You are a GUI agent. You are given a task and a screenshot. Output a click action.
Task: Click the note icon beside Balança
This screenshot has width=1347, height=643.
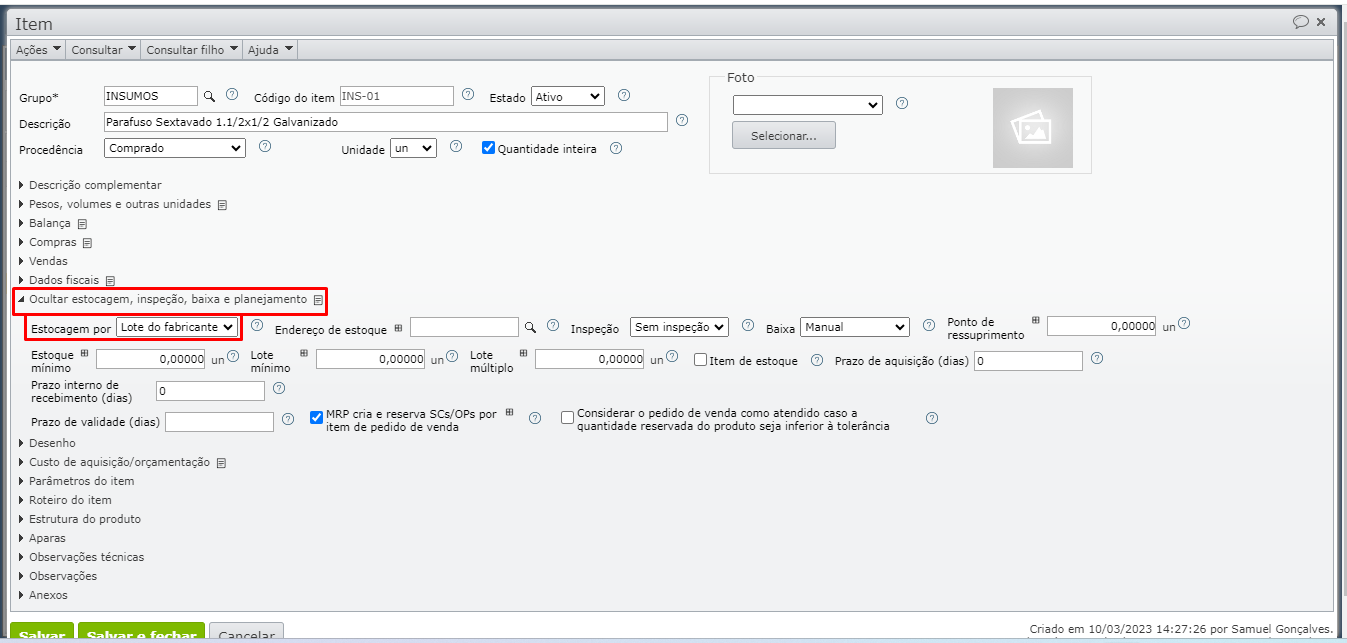[82, 224]
